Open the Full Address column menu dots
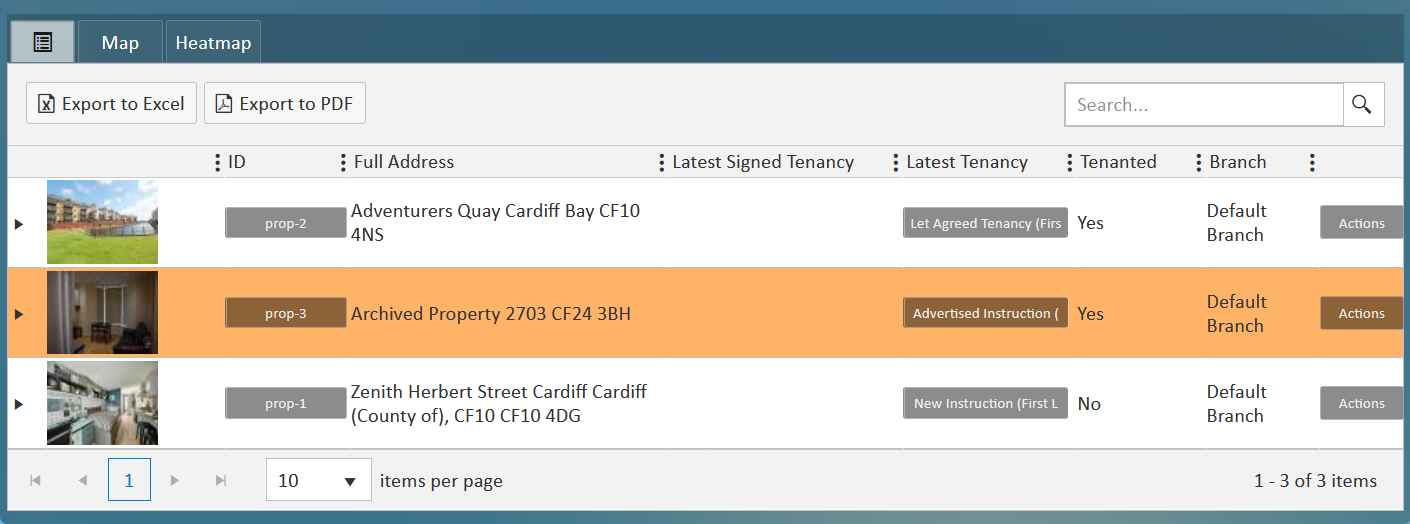1410x524 pixels. click(344, 162)
